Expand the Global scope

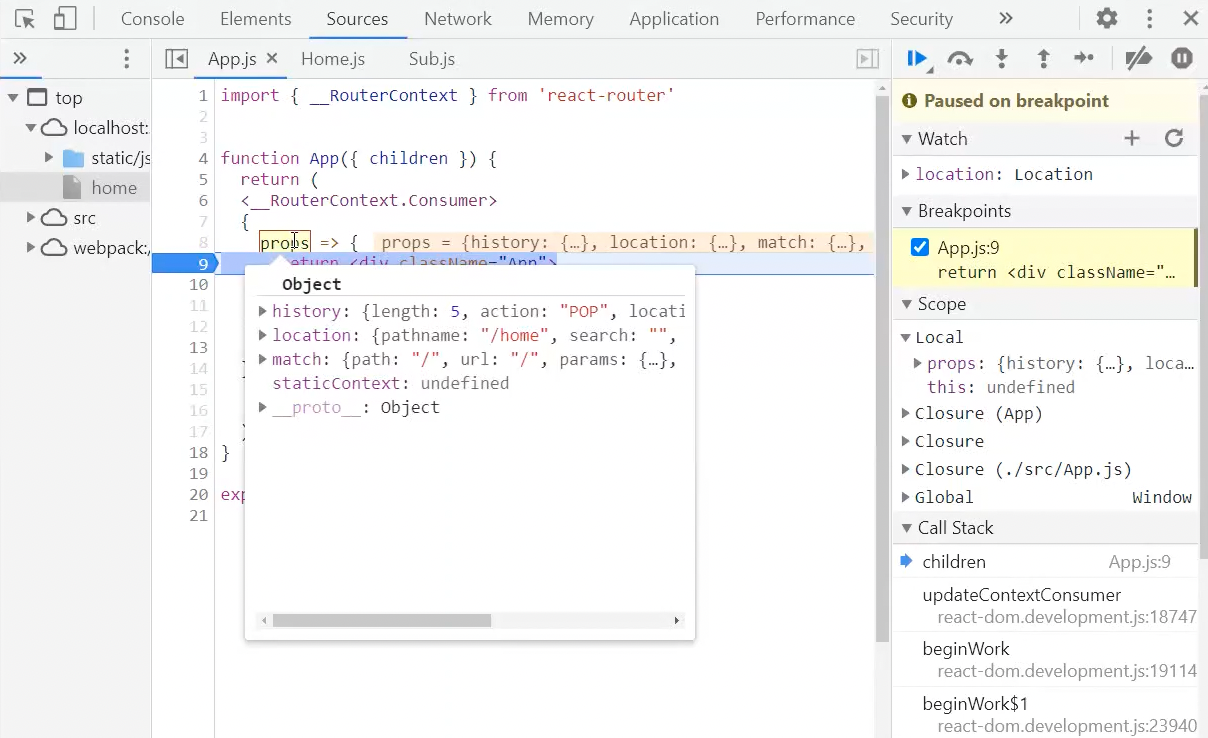point(906,497)
